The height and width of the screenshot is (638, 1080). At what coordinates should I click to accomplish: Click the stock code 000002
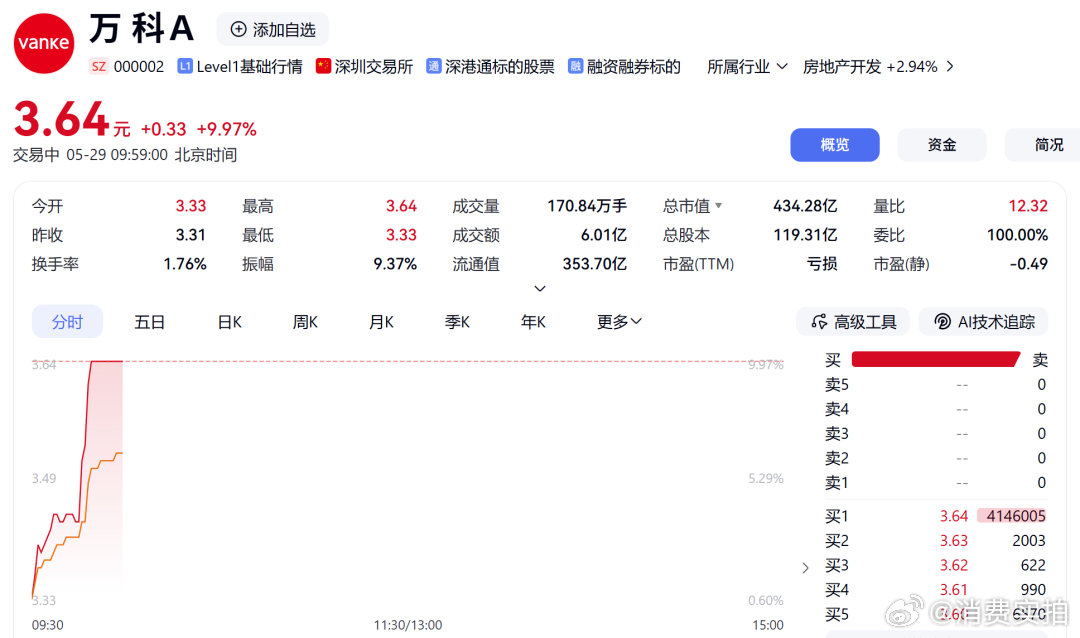[x=139, y=67]
